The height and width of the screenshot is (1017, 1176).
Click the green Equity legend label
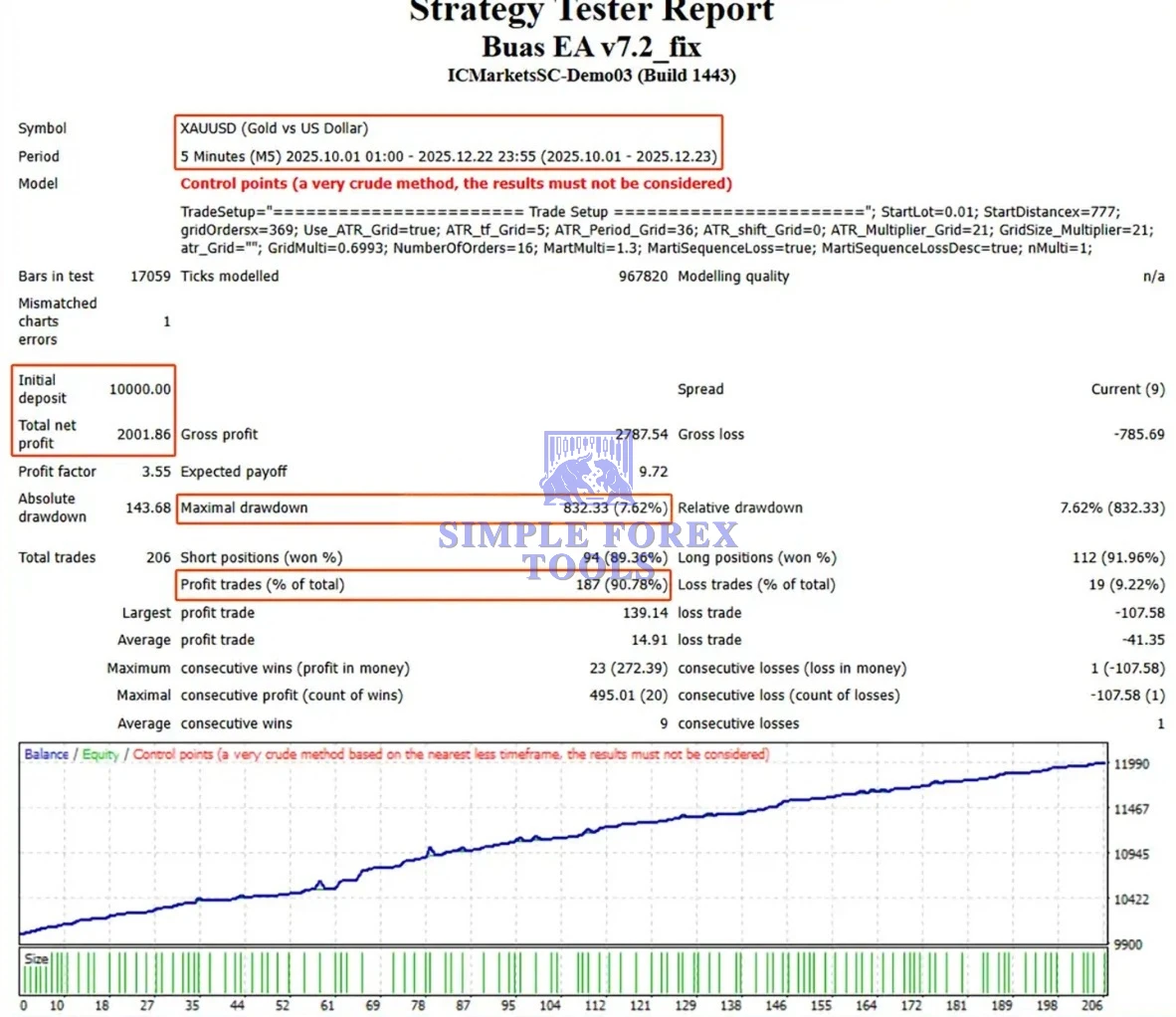[x=100, y=754]
